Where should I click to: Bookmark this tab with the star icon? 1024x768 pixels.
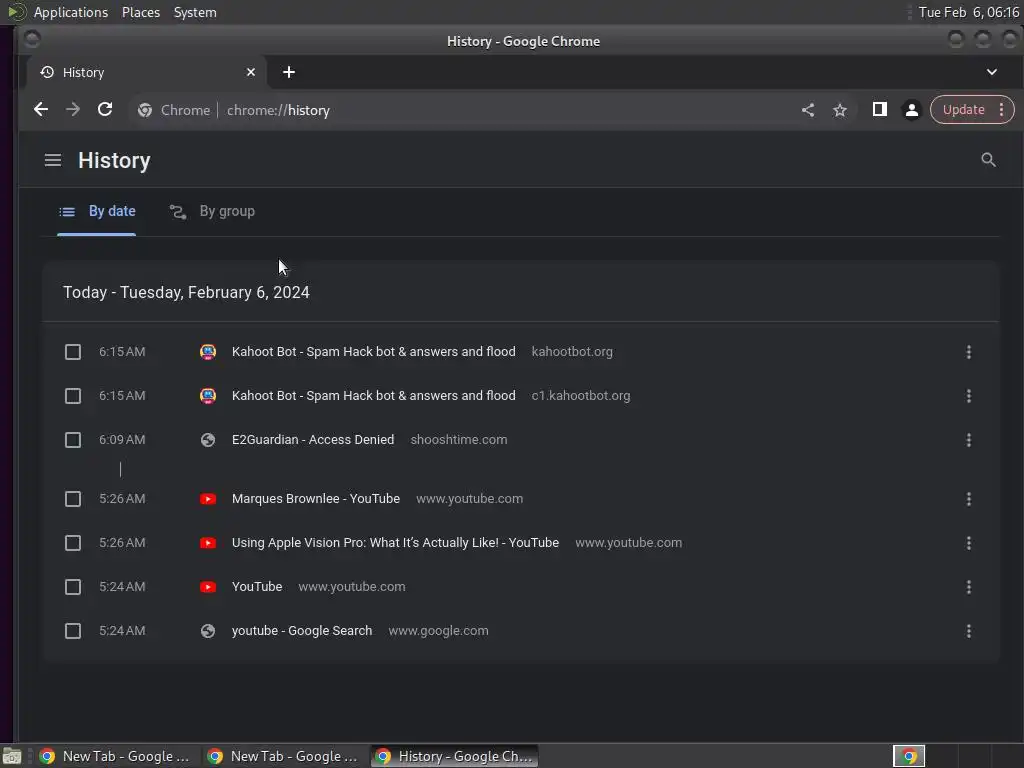coord(840,110)
